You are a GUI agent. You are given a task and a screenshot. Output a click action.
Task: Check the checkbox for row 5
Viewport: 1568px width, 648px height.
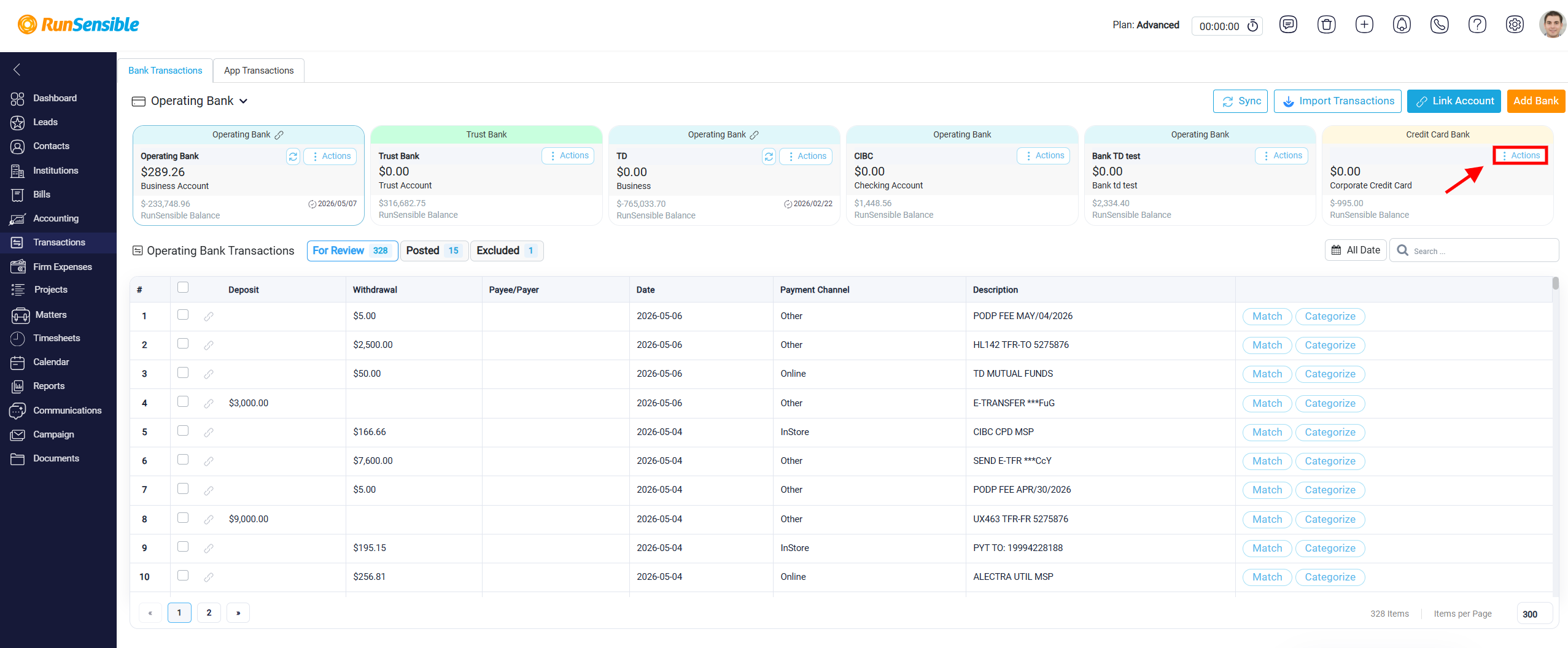183,431
